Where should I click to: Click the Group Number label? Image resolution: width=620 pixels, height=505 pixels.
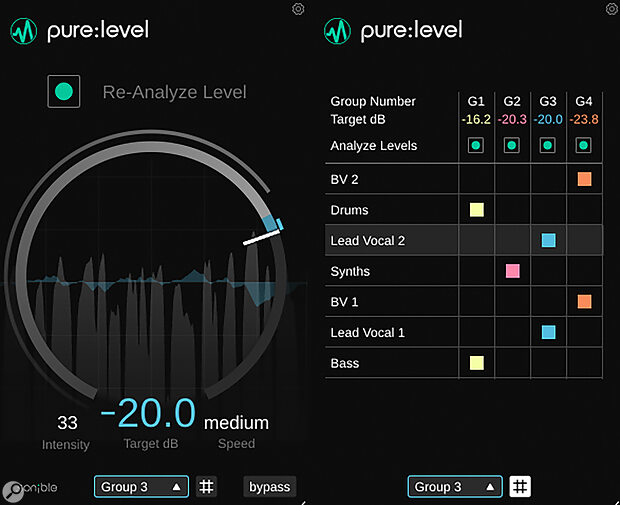point(373,101)
